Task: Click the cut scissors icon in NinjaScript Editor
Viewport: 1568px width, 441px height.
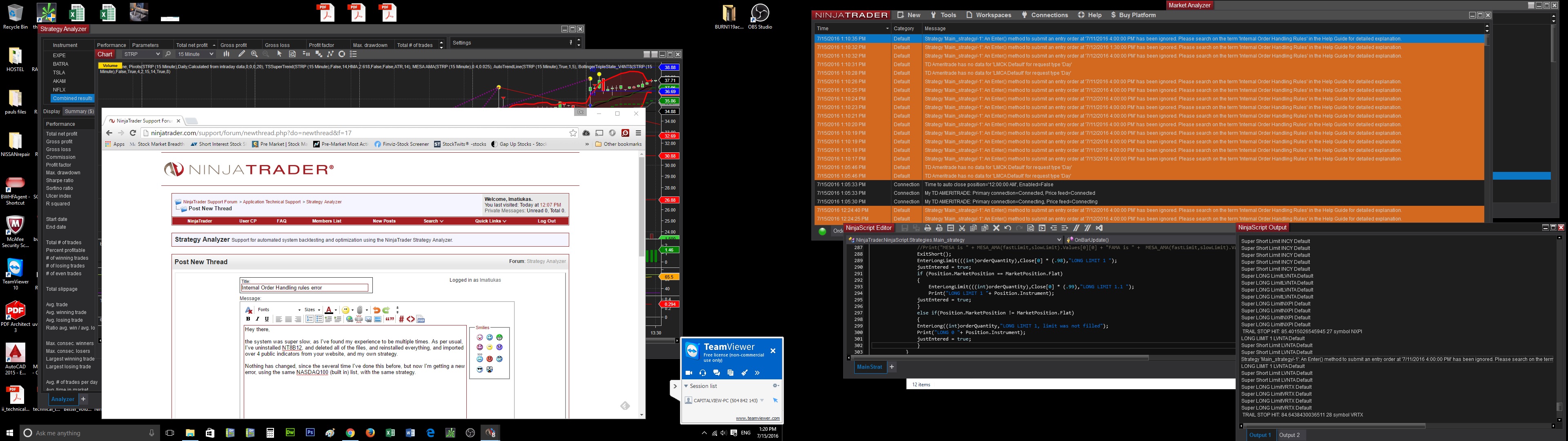Action: tap(962, 228)
